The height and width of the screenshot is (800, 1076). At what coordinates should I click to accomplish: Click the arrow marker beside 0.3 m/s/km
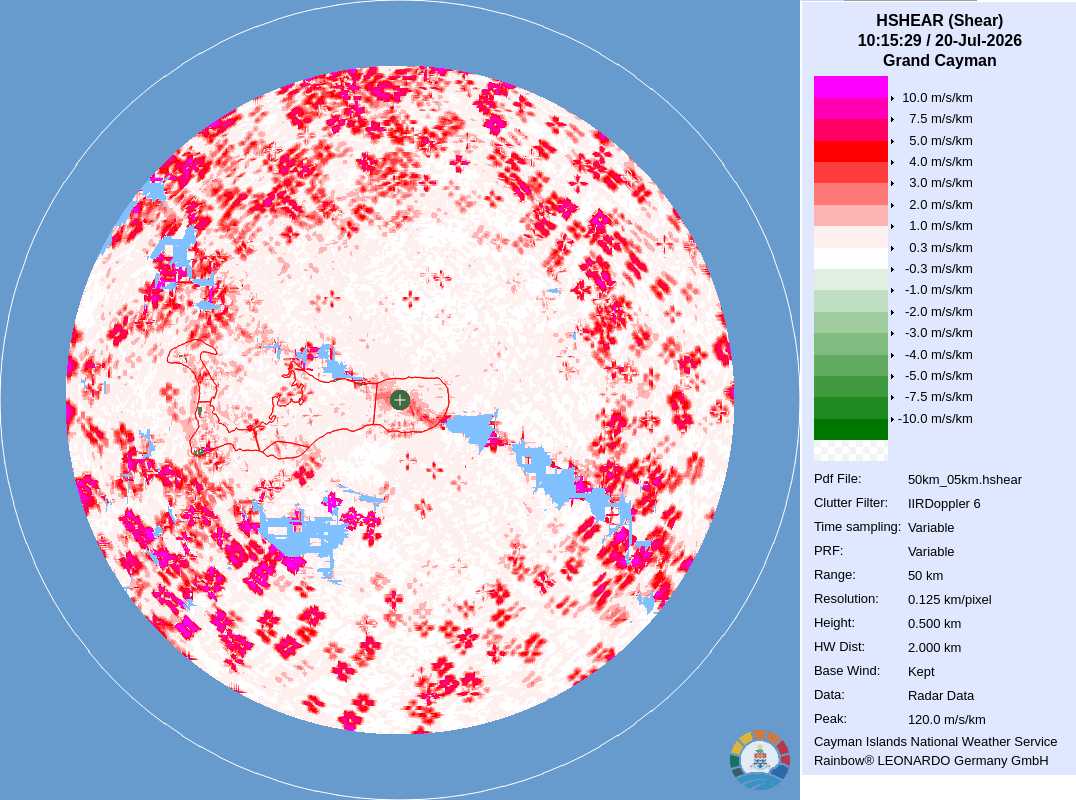point(892,248)
